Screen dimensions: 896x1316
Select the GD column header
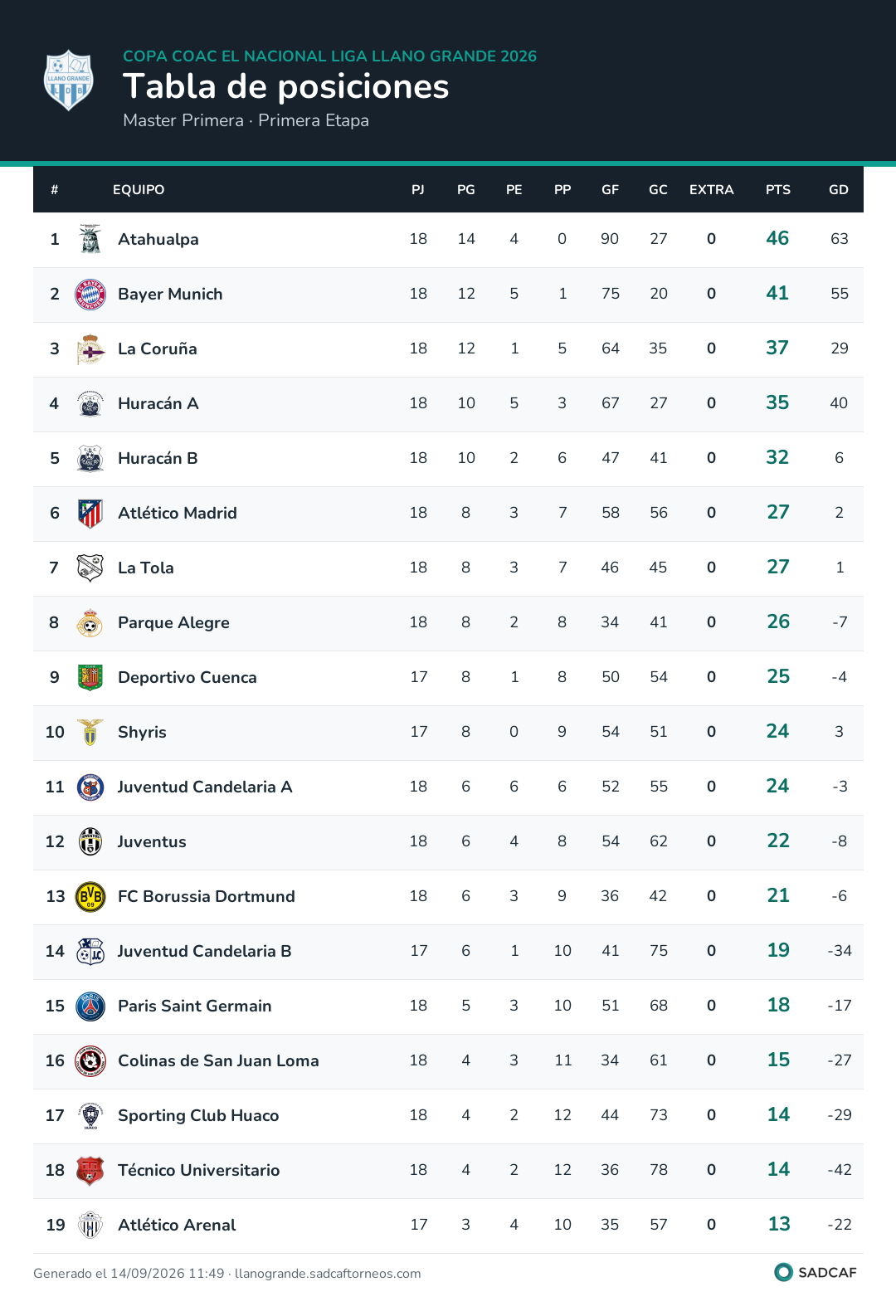pyautogui.click(x=839, y=190)
